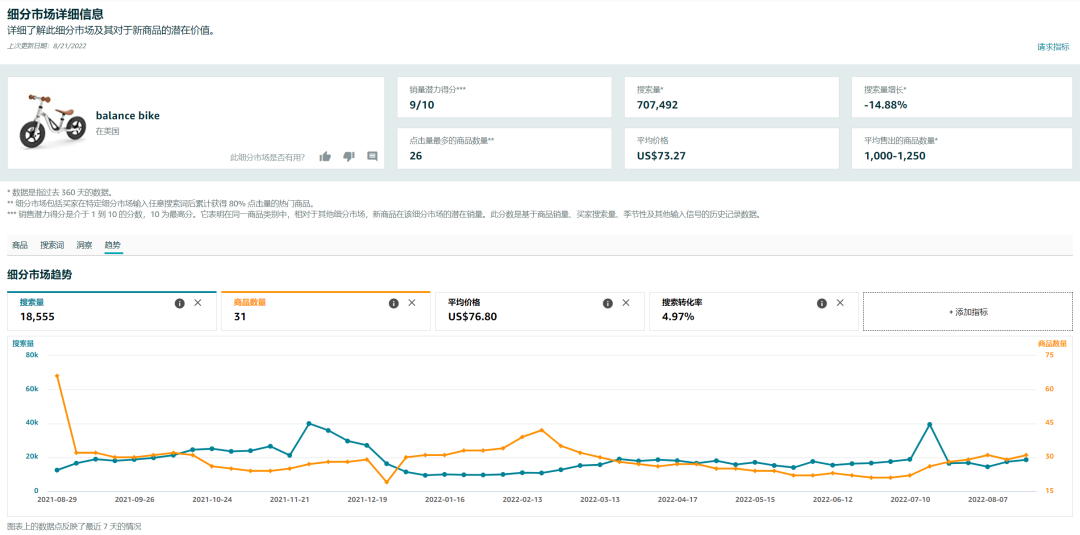Viewport: 1080px width, 535px height.
Task: Show info for 搜索转化率 metric
Action: 822,303
